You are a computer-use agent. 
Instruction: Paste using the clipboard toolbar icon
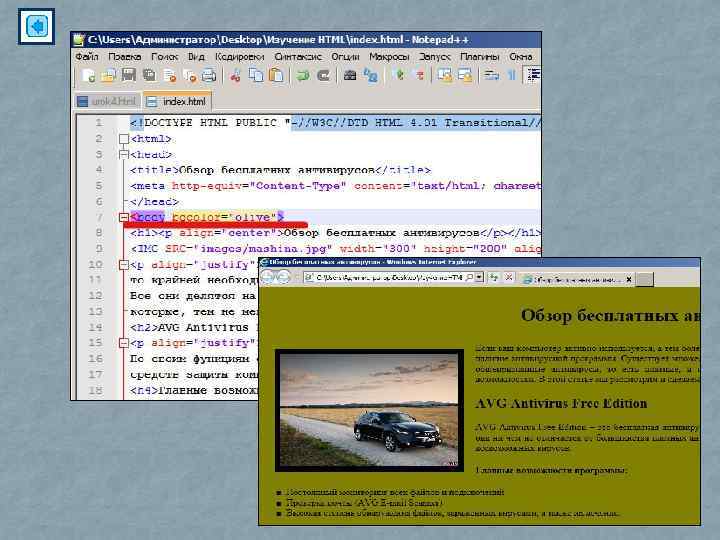[276, 75]
